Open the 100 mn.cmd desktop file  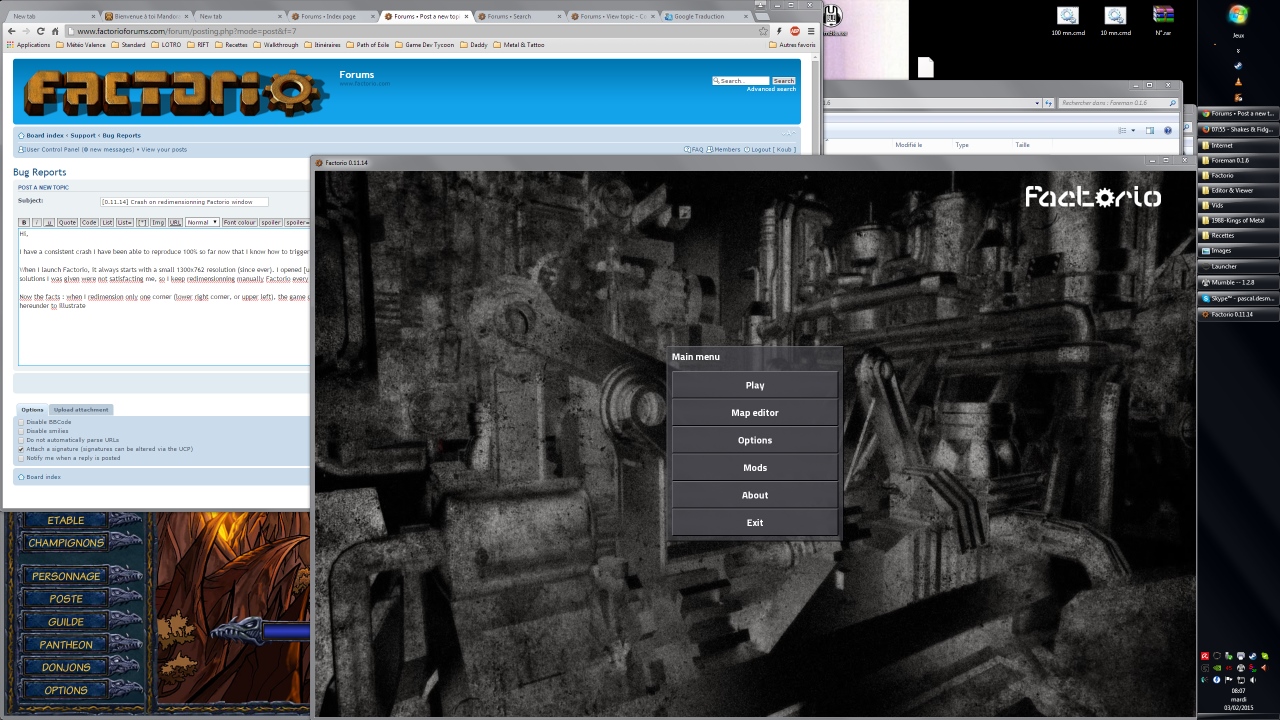(1068, 22)
